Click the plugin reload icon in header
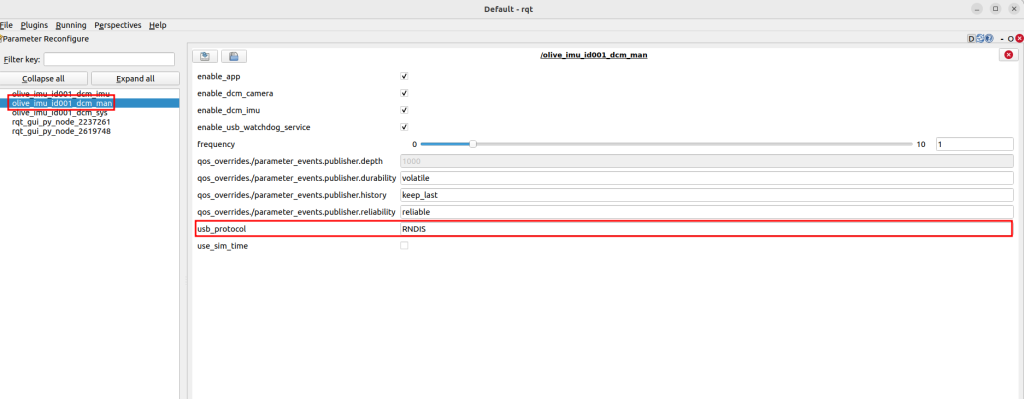This screenshot has width=1024, height=399. 980,39
